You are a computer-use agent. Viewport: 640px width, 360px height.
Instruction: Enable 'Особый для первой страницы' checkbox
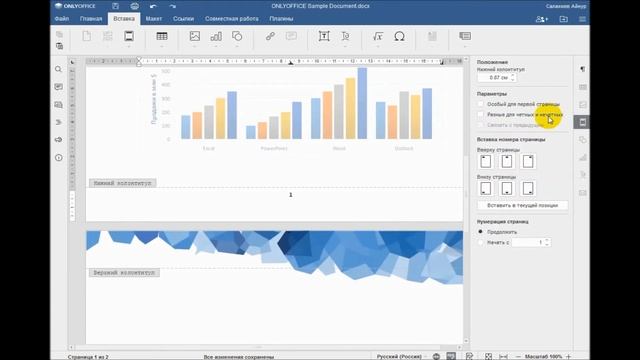pyautogui.click(x=481, y=104)
